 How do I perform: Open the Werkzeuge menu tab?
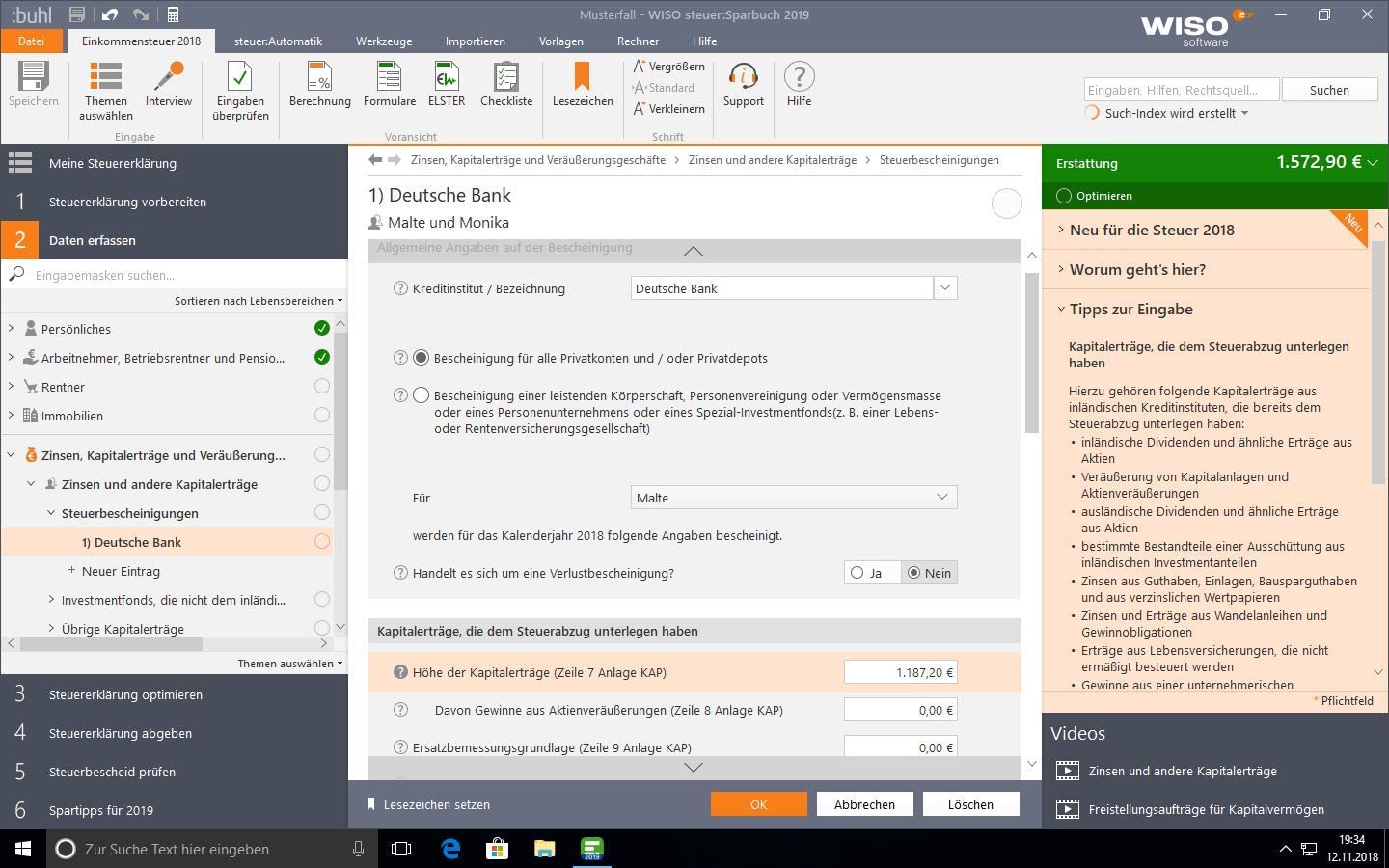[383, 41]
